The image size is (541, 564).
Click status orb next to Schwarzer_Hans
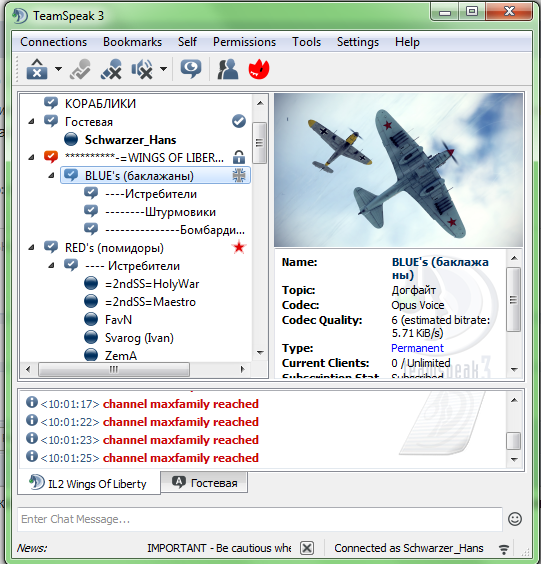pyautogui.click(x=71, y=139)
